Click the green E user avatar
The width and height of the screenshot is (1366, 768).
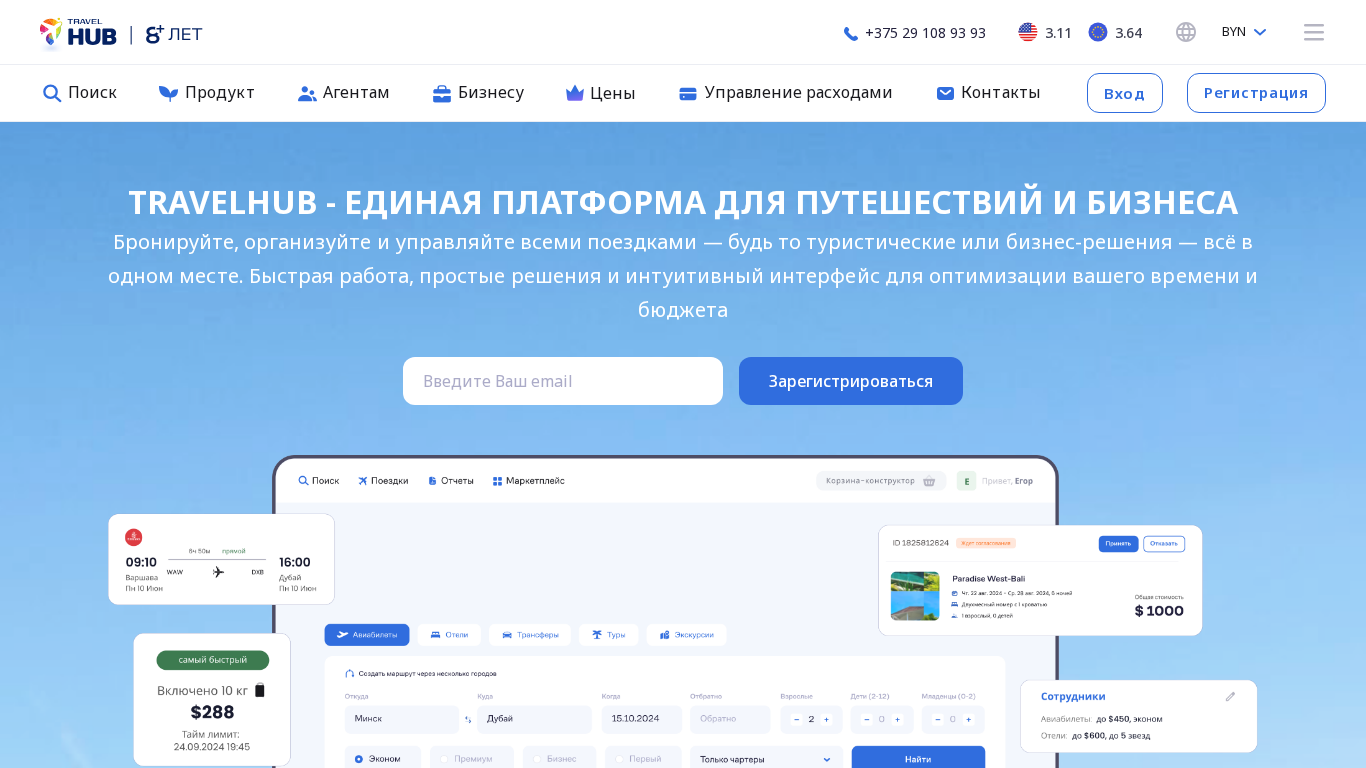966,481
